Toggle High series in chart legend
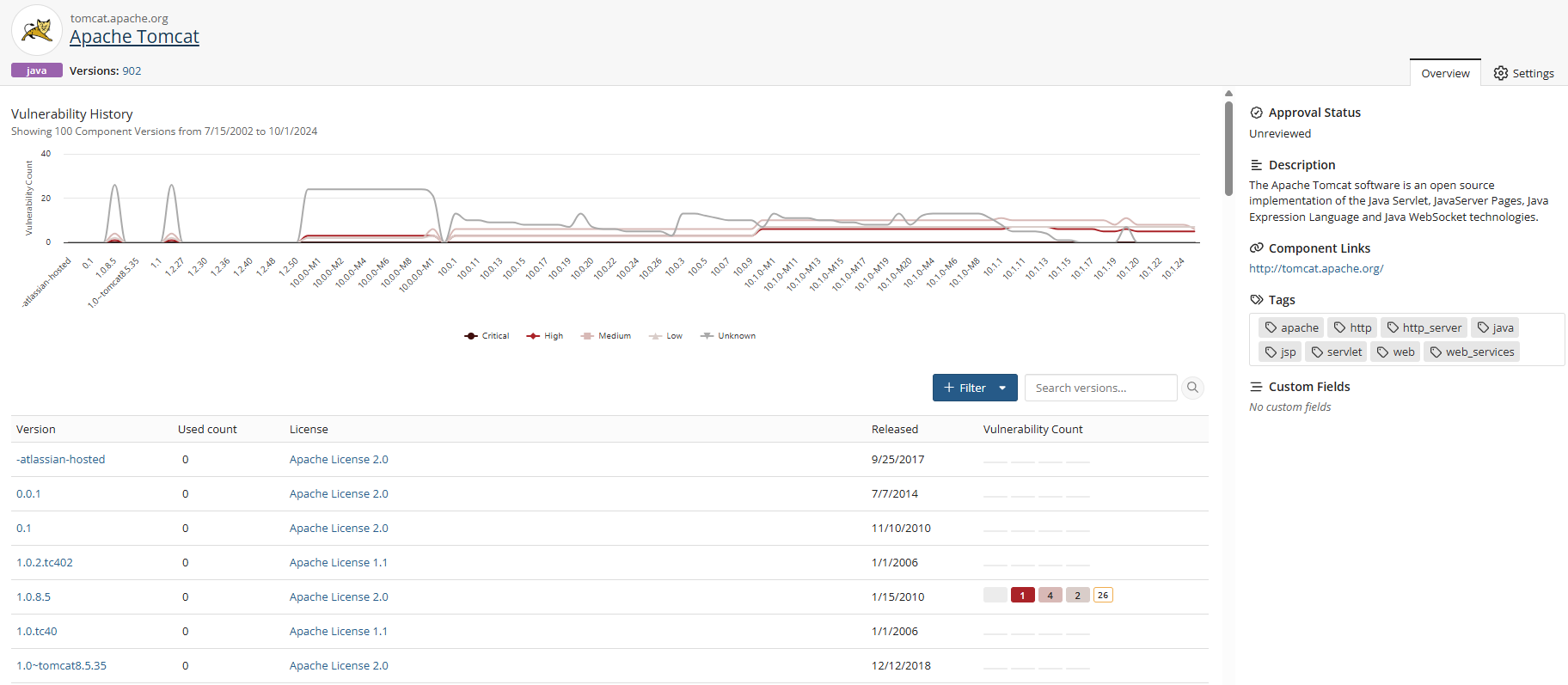The height and width of the screenshot is (685, 1568). pyautogui.click(x=545, y=336)
